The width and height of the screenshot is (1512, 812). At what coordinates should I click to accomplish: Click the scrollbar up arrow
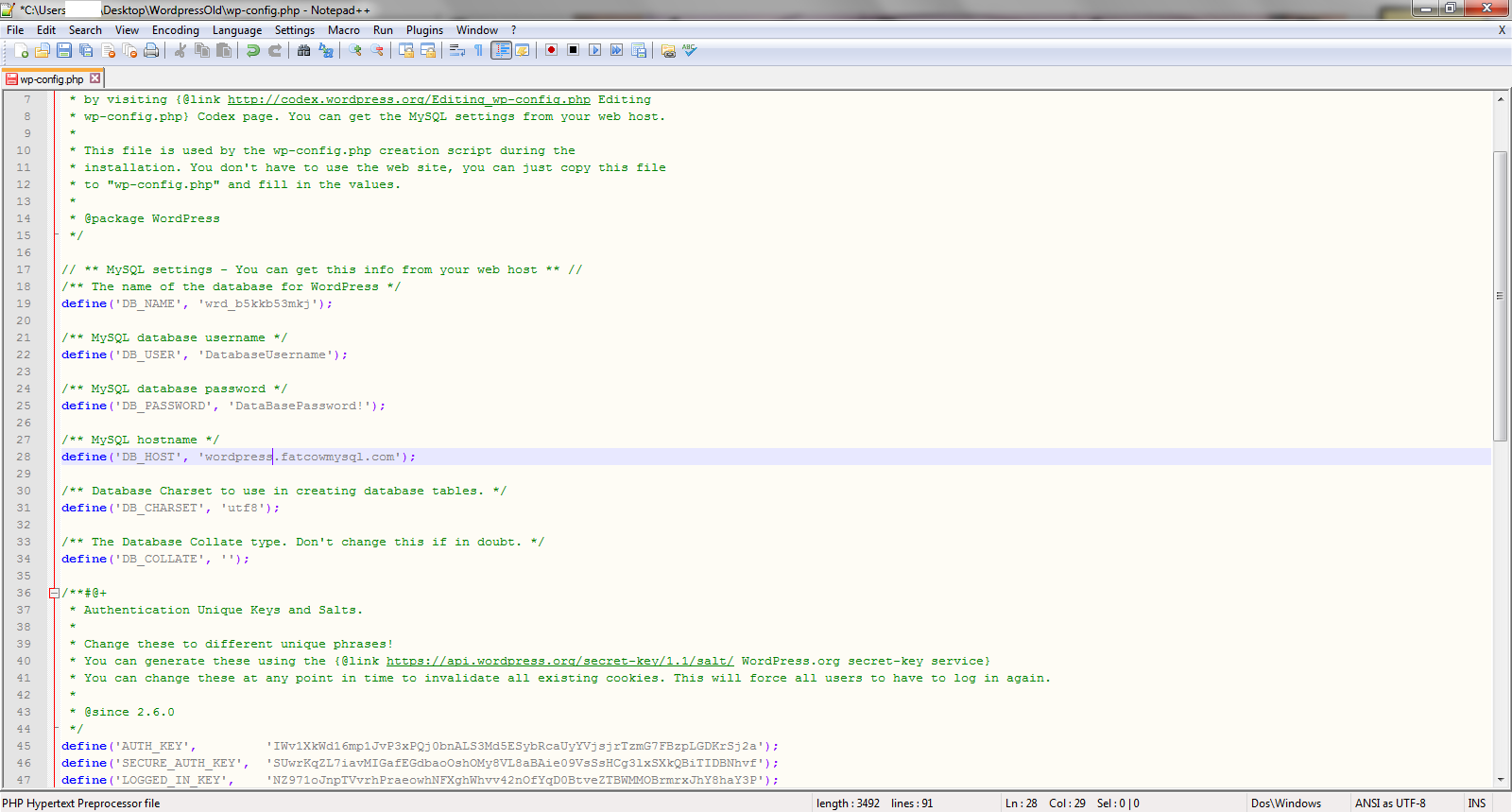[1500, 98]
